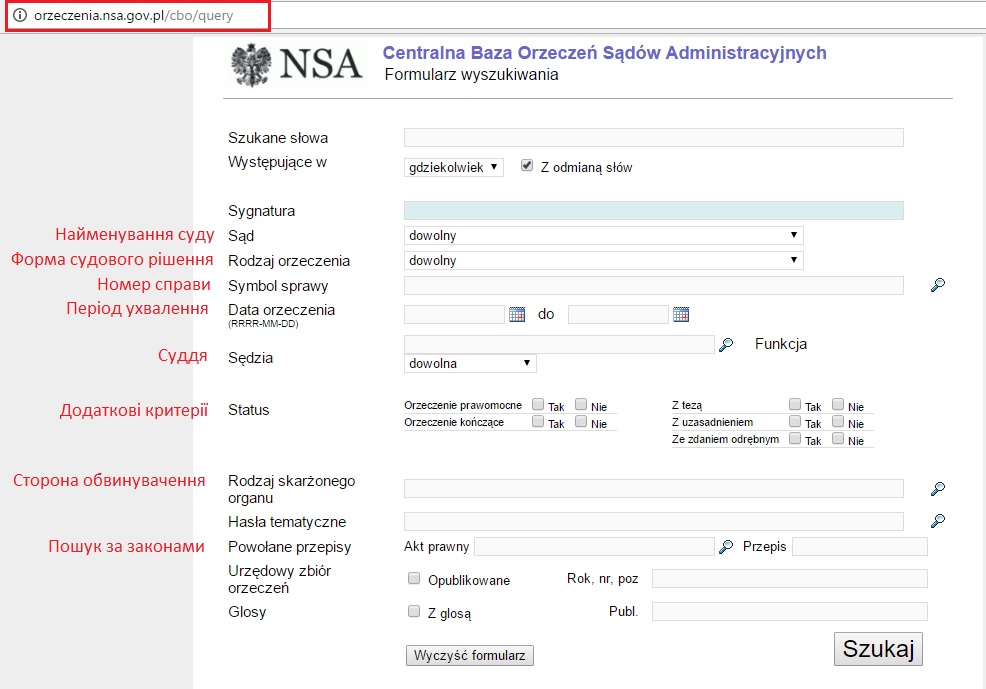This screenshot has height=689, width=986.
Task: Click magnifier icon next to Sędzia field
Action: [726, 344]
